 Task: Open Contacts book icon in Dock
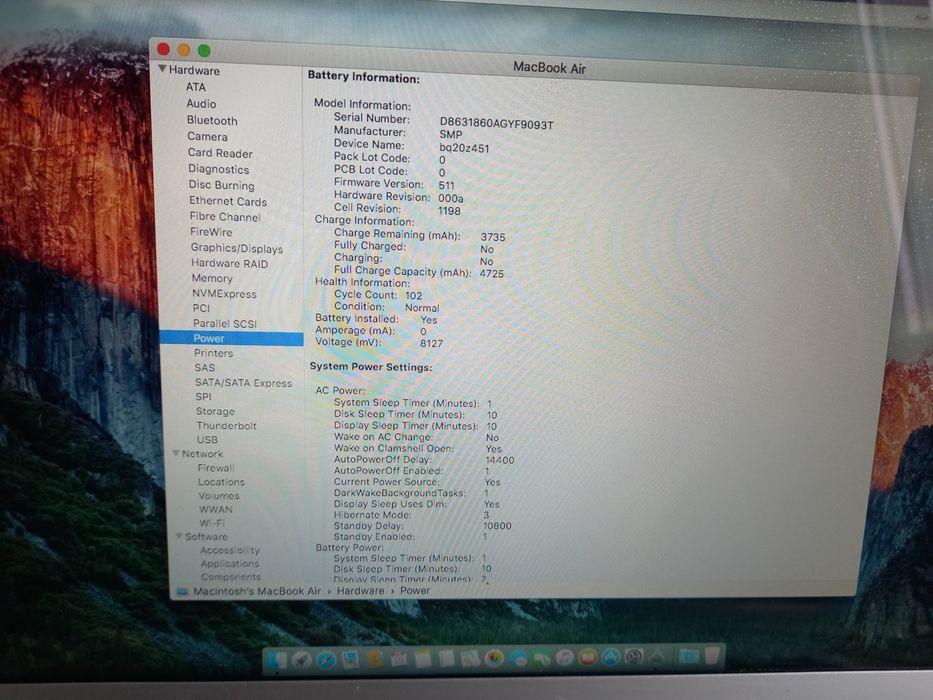374,659
